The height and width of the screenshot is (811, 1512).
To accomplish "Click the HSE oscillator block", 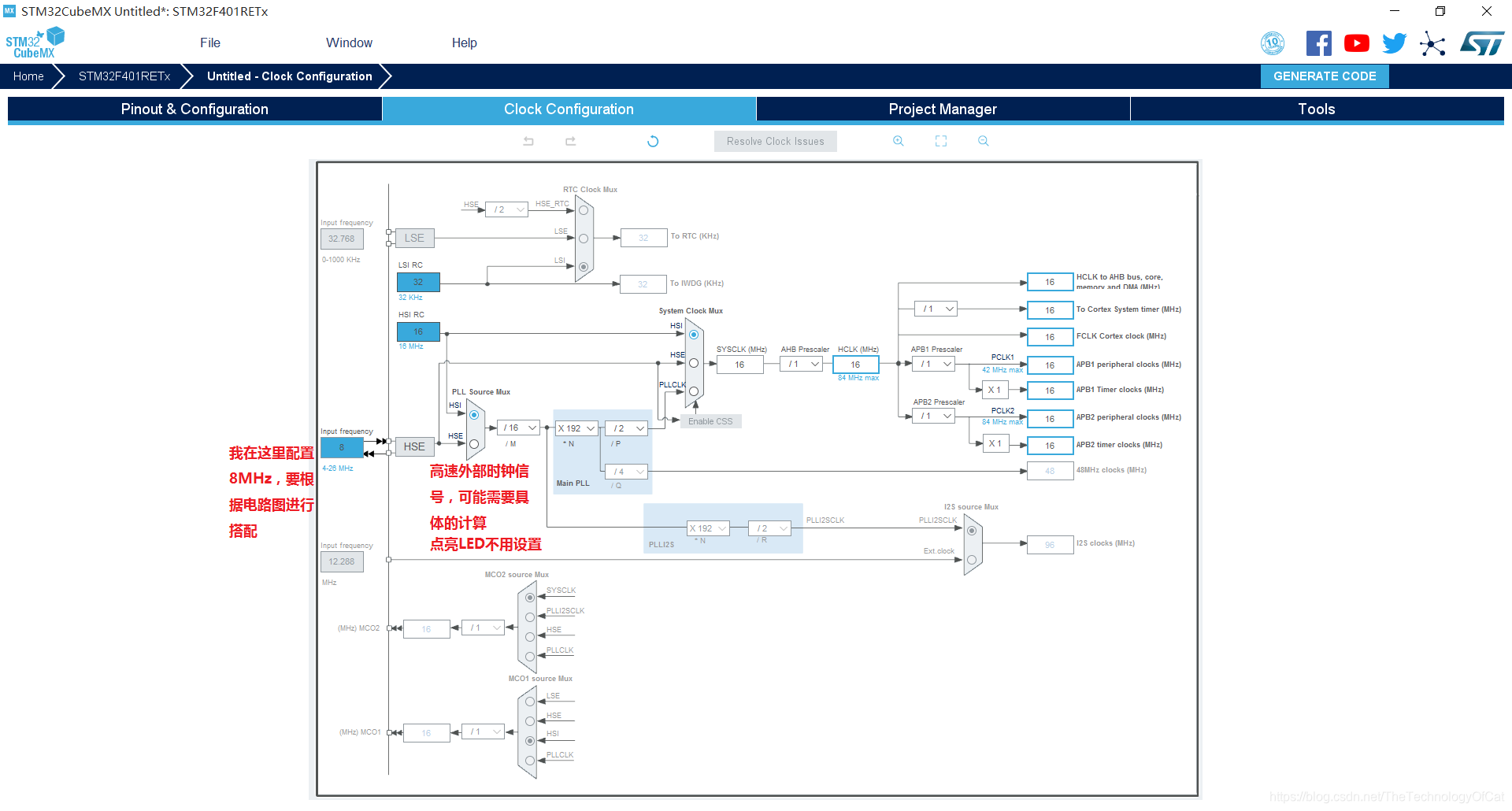I will click(x=414, y=446).
